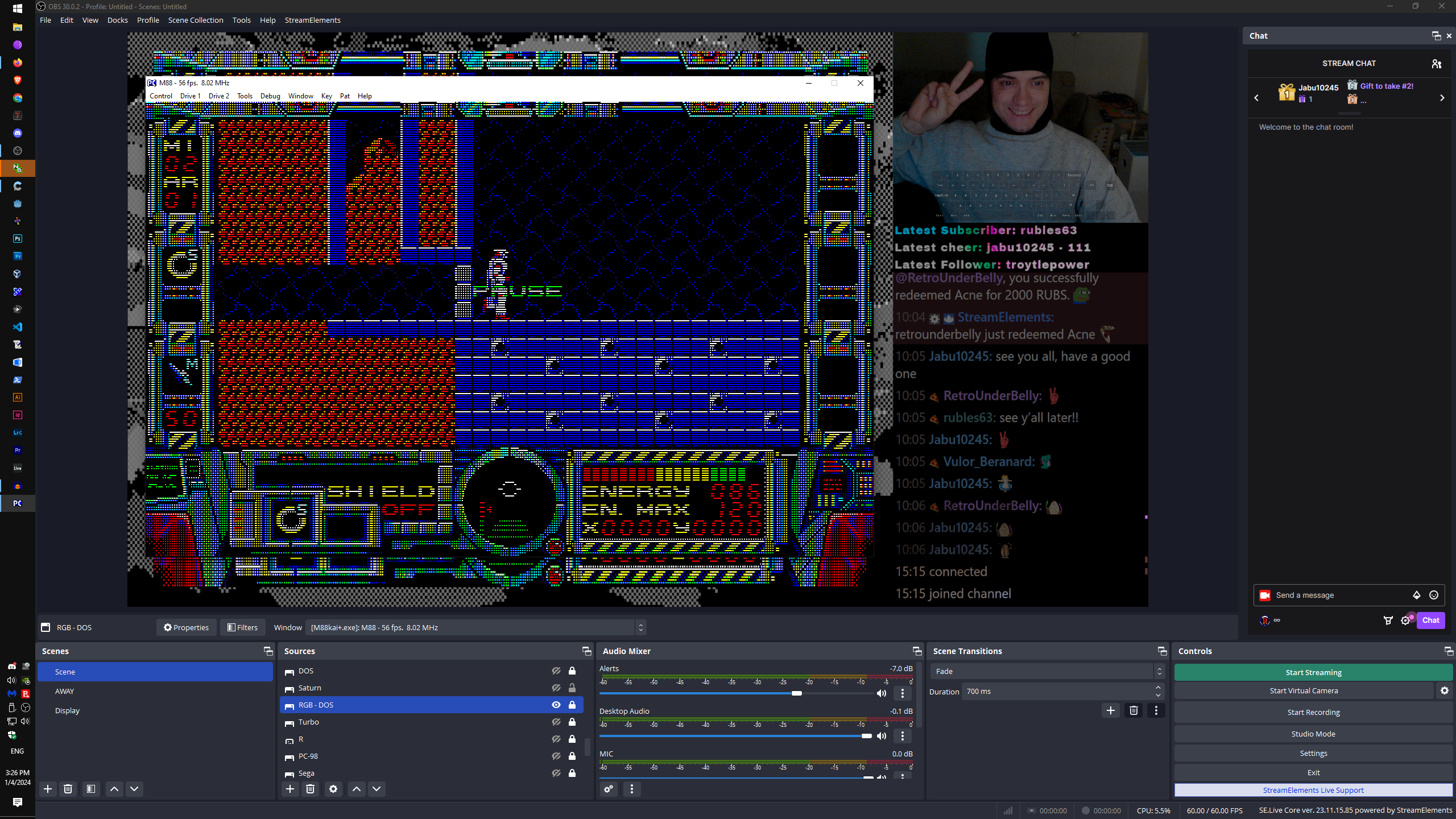Show the Saturn source with eye icon
Screen dimensions: 1456x819
coord(556,688)
